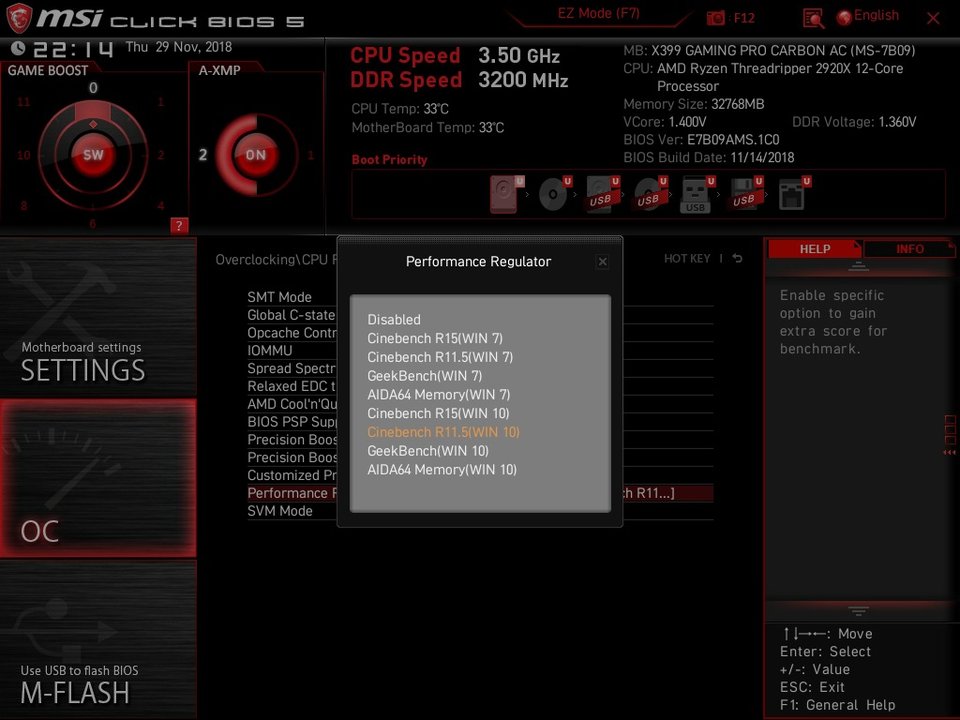Click the system clock 22:14
The width and height of the screenshot is (960, 720).
pos(73,48)
